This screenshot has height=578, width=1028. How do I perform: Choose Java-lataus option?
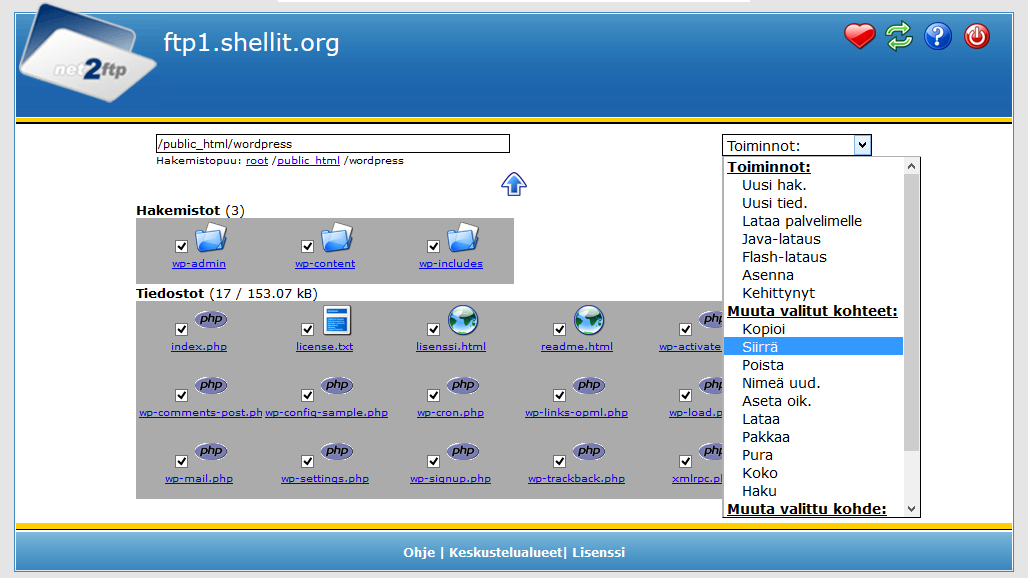tap(813, 239)
